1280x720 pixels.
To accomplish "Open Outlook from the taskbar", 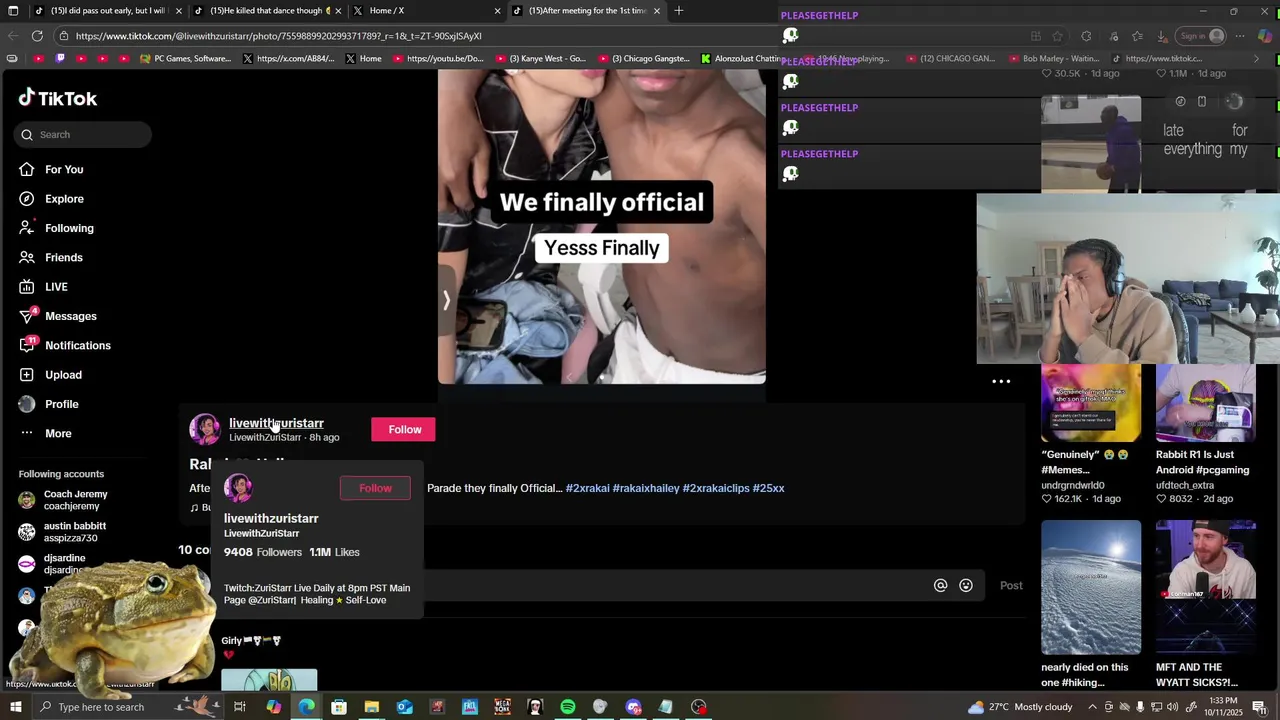I will (x=404, y=707).
